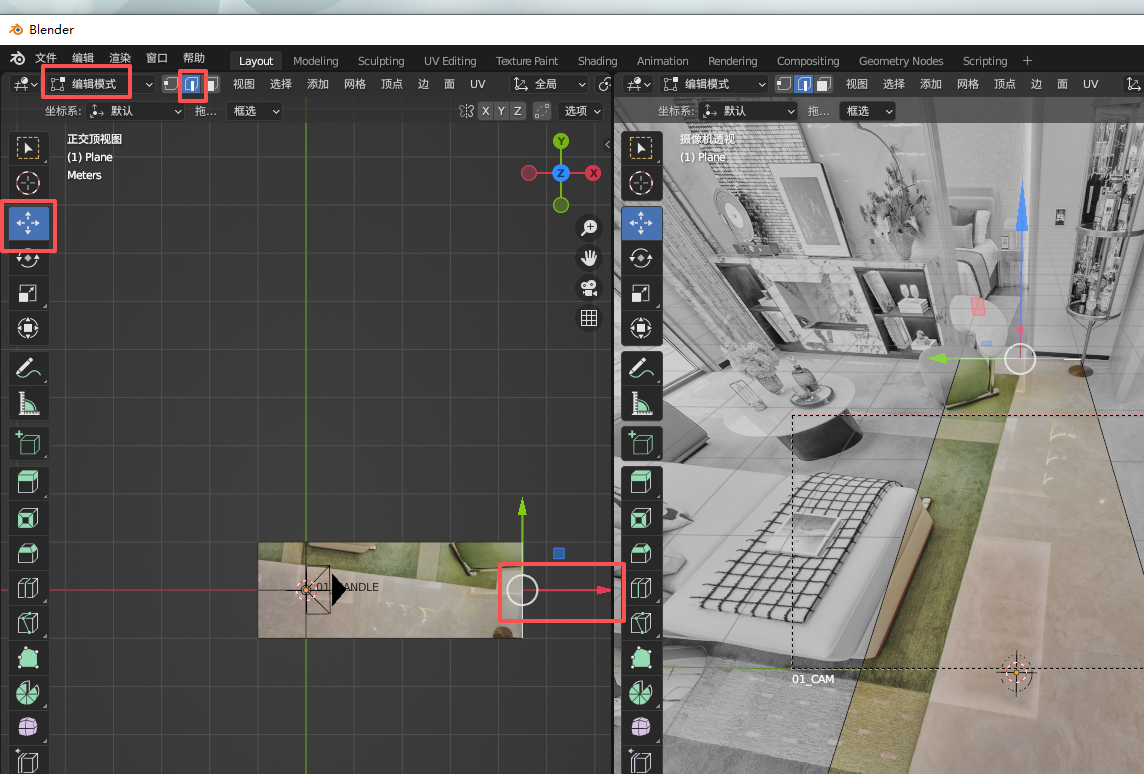Activate the Scale tool in left viewport
1144x774 pixels.
pos(28,293)
